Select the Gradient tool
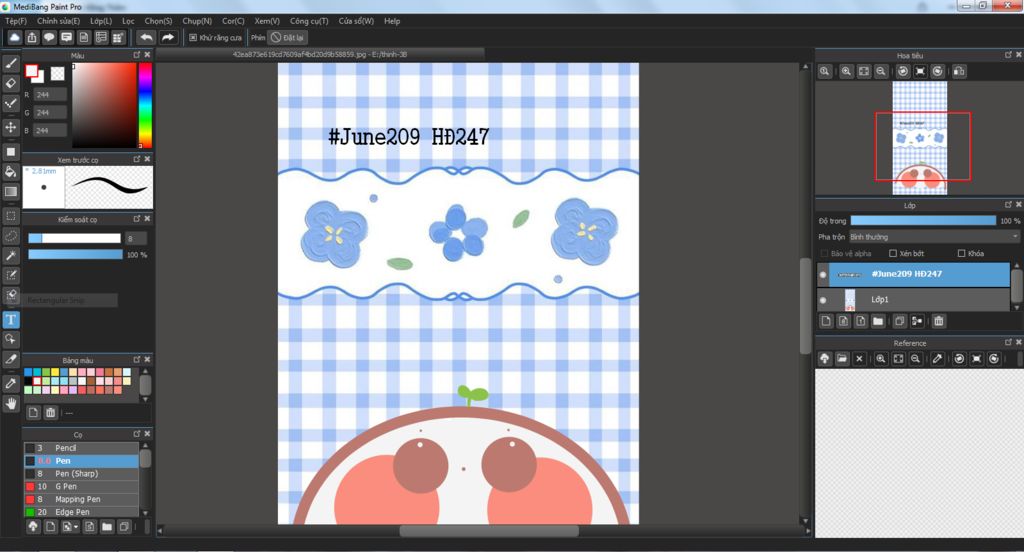 tap(11, 191)
